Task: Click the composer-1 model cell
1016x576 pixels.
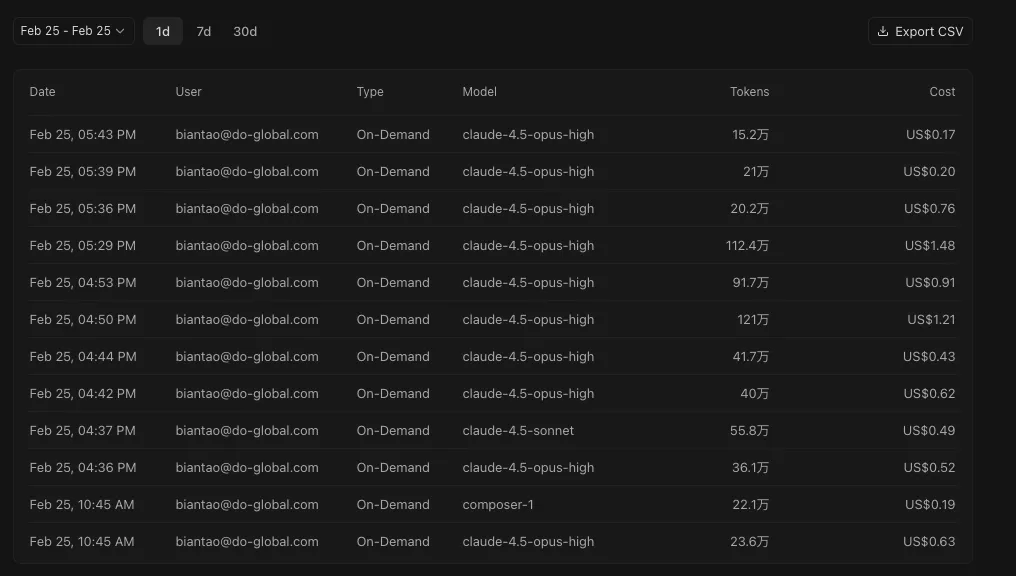Action: pos(498,504)
